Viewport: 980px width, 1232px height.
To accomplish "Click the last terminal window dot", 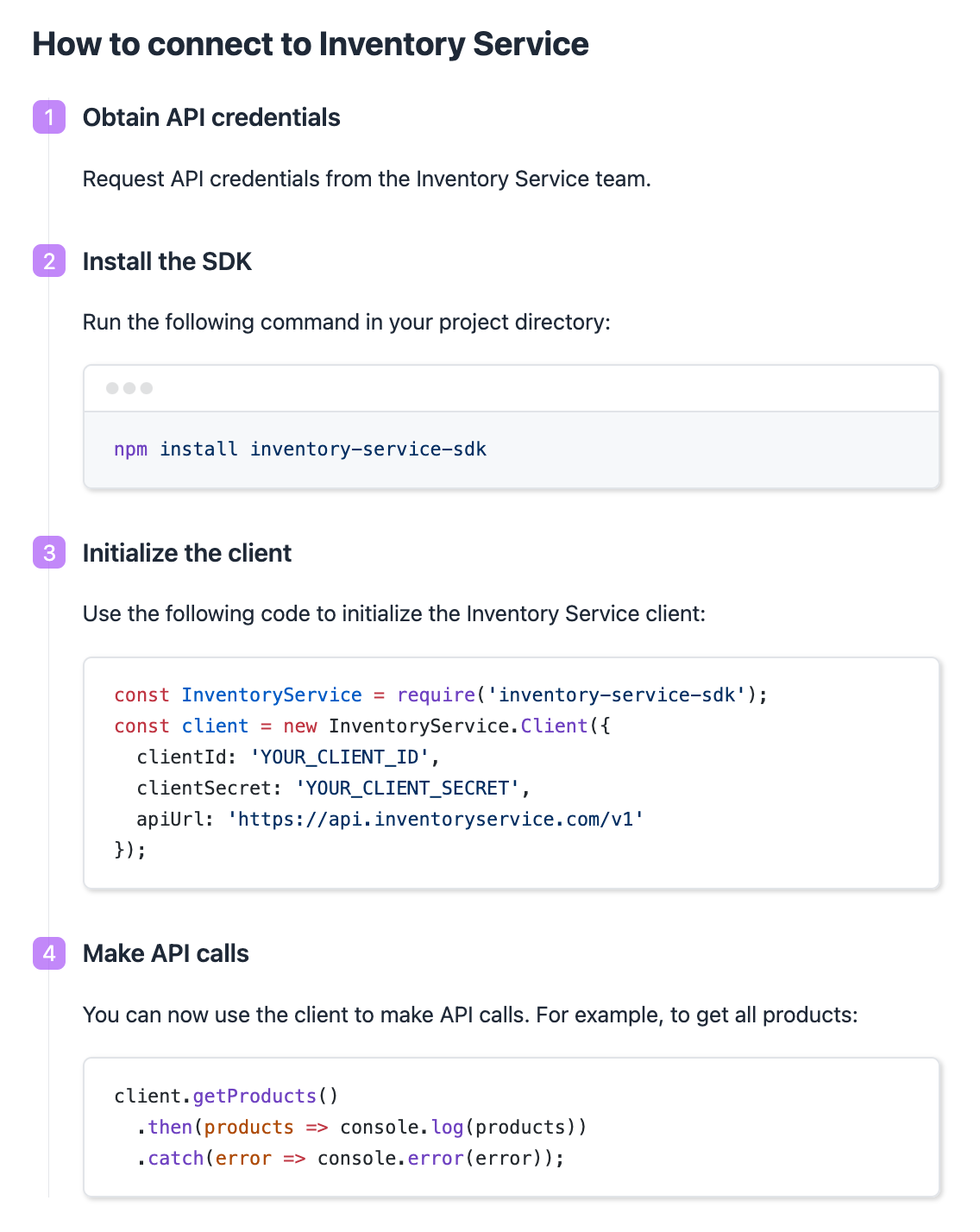I will pos(147,388).
